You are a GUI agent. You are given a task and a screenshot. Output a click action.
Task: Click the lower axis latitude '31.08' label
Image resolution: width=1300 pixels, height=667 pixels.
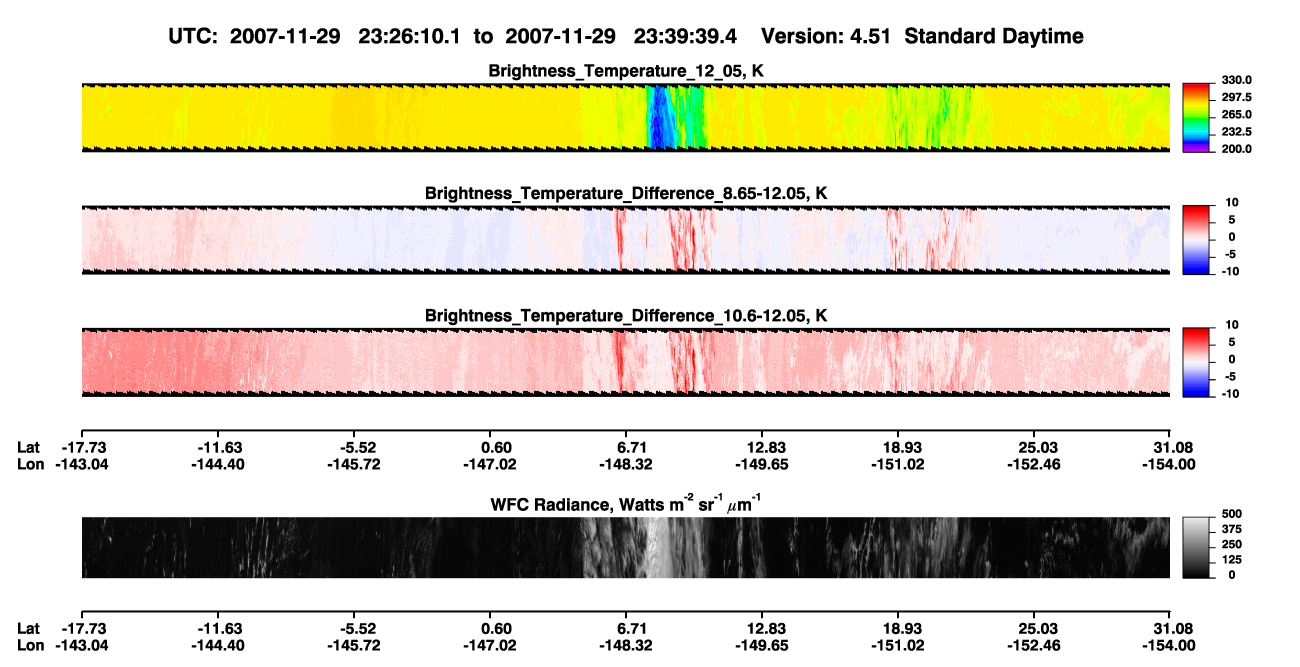[1170, 629]
